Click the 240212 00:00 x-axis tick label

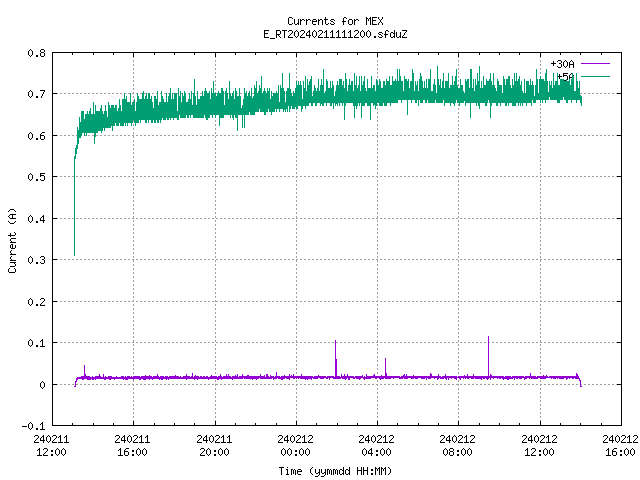tap(295, 445)
